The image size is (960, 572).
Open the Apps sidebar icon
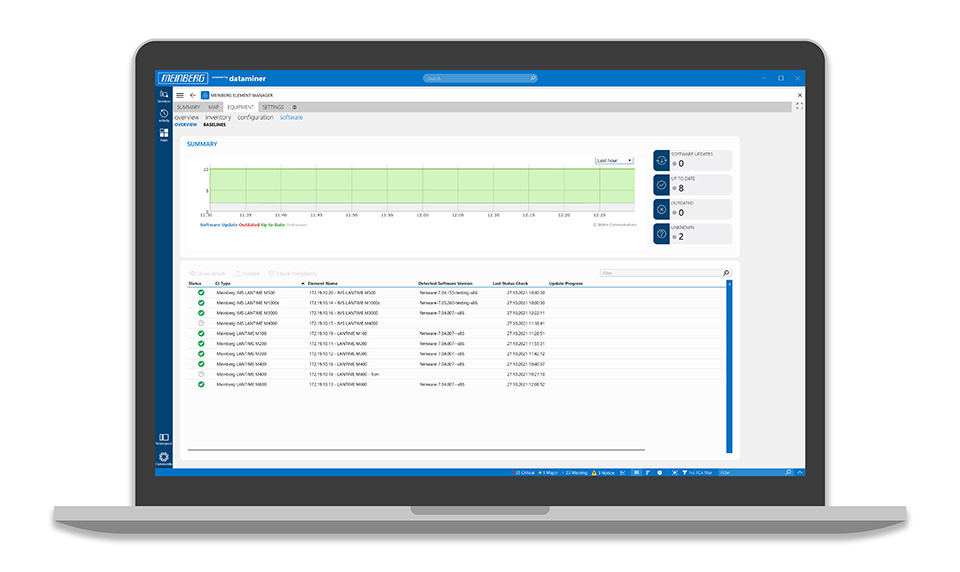tap(163, 134)
